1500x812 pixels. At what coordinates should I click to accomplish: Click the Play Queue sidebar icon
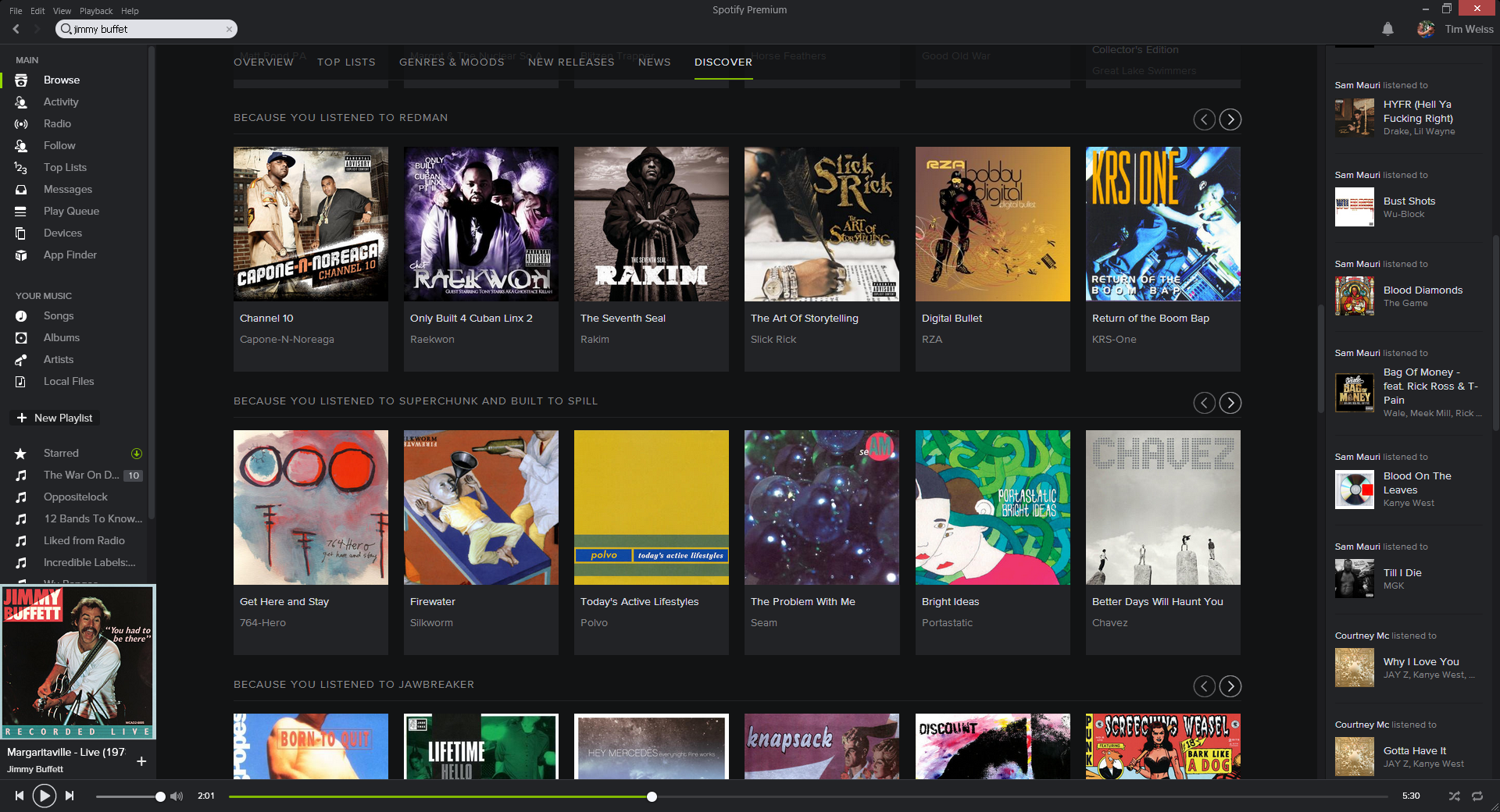click(21, 212)
